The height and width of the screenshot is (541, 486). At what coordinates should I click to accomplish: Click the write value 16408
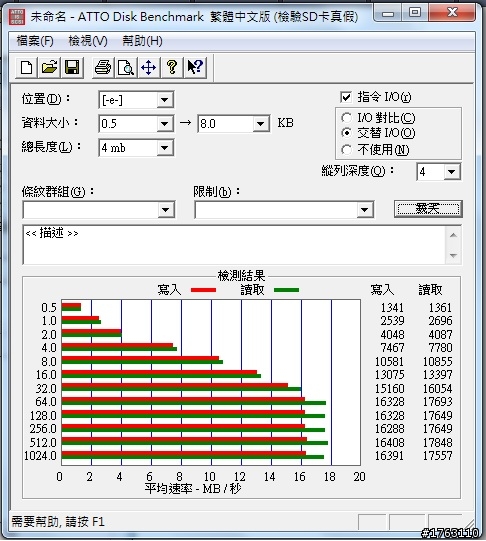(x=389, y=442)
